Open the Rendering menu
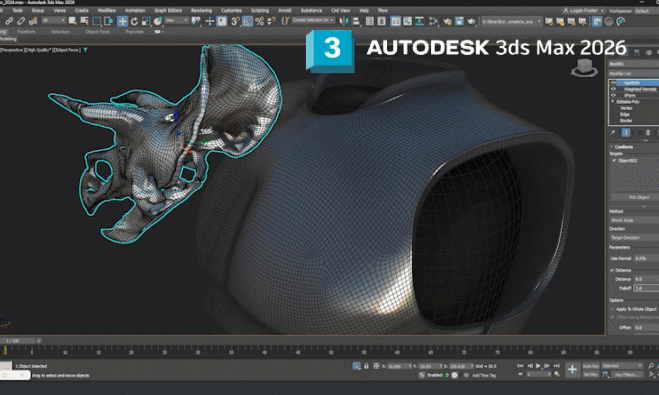This screenshot has height=395, width=659. [x=201, y=11]
